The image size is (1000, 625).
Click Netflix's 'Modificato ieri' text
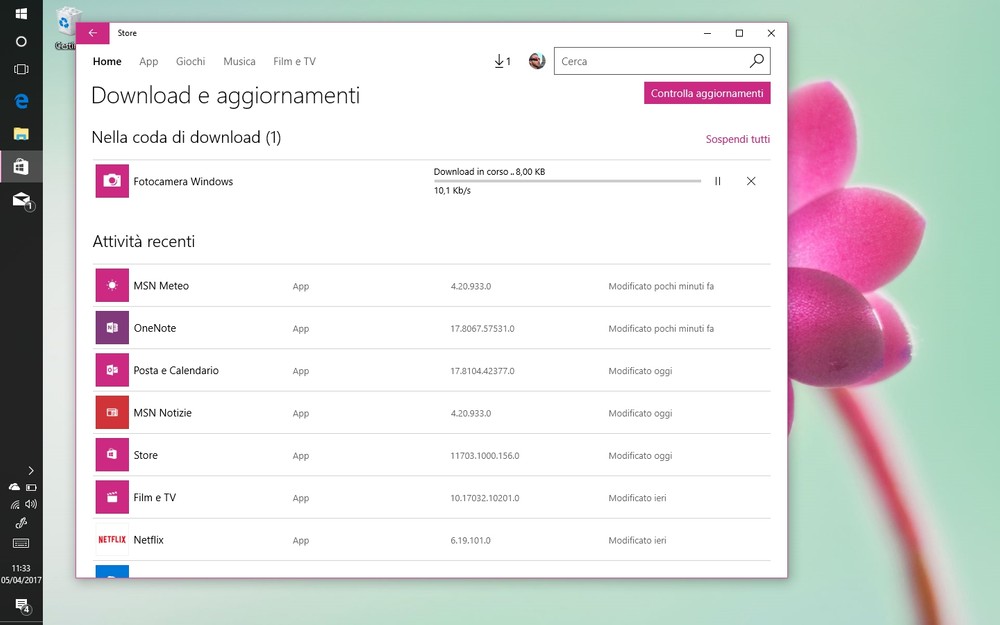coord(637,540)
